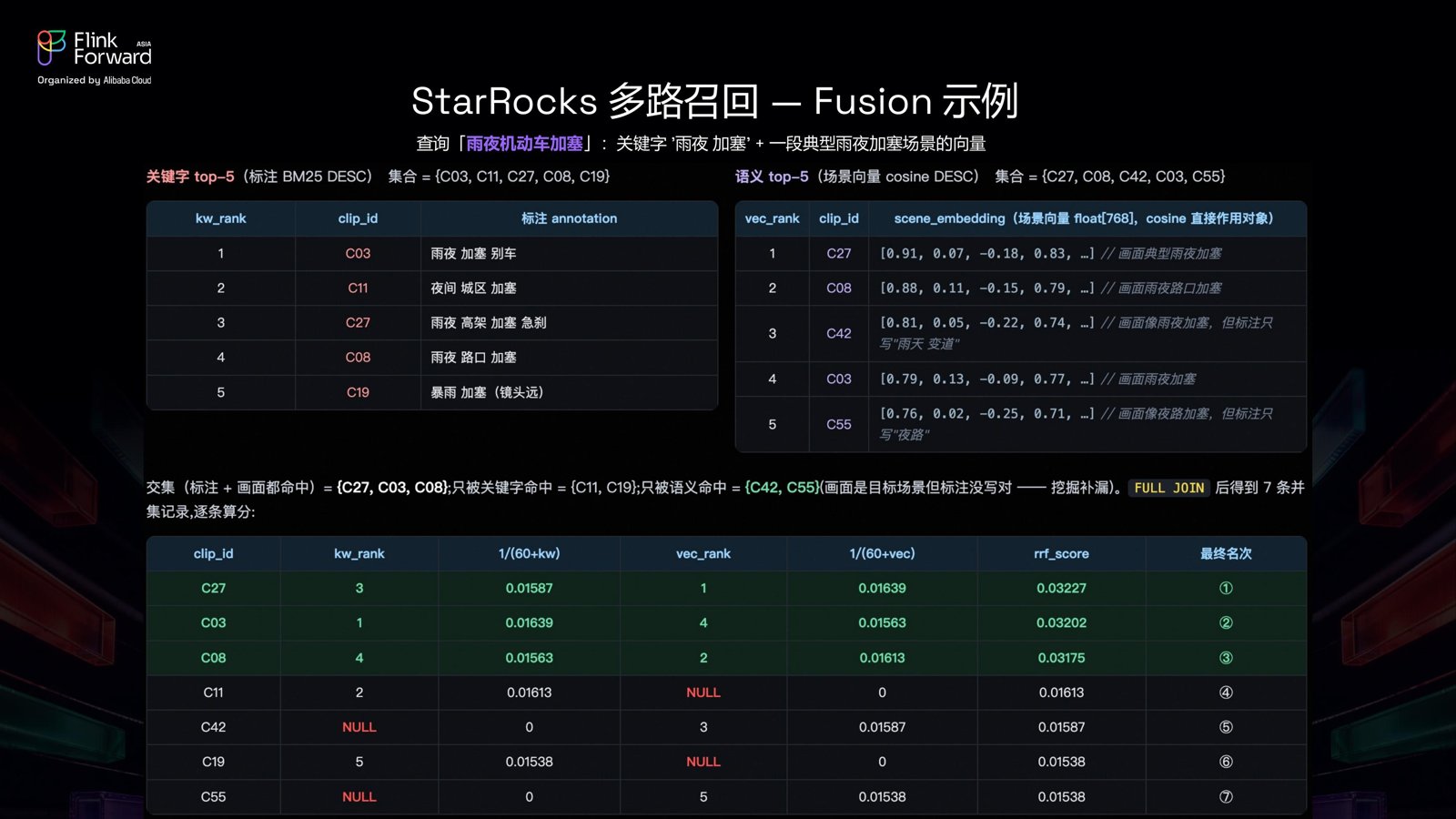Click the Flink Forward Asia logo
Viewport: 1456px width, 819px height.
[x=94, y=57]
